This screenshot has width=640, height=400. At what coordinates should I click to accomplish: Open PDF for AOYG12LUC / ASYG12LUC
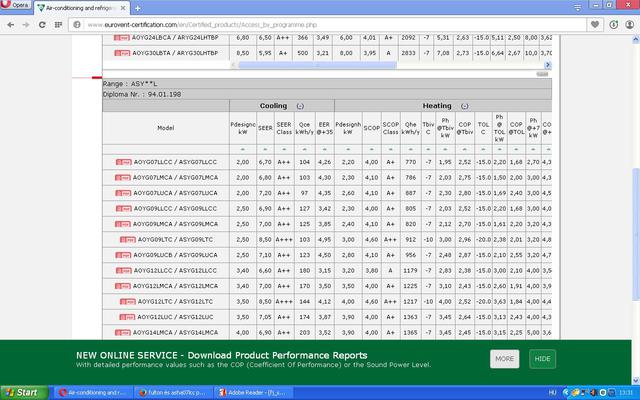[127, 317]
